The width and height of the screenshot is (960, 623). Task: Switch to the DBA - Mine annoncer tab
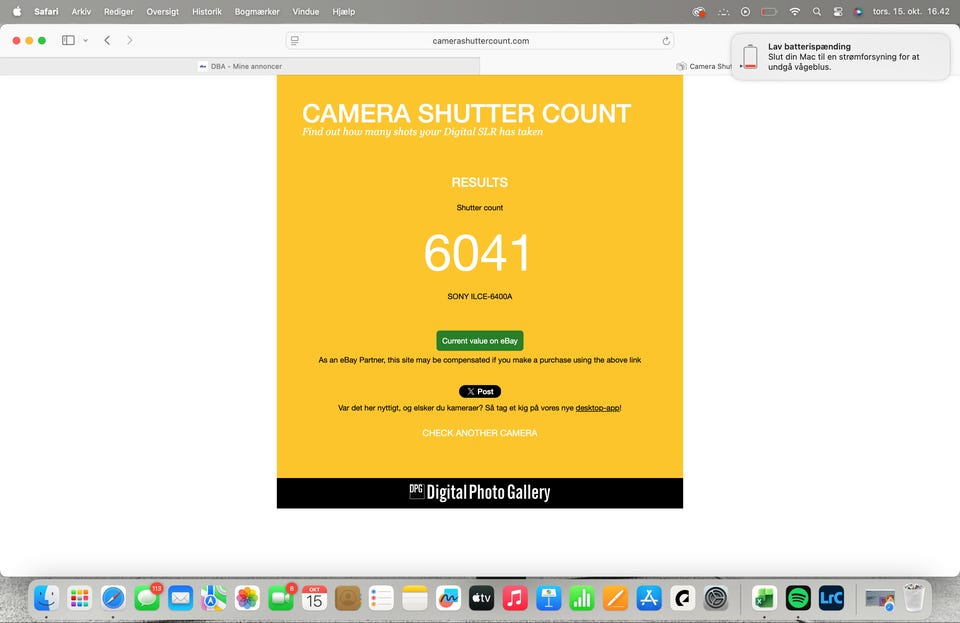240,66
